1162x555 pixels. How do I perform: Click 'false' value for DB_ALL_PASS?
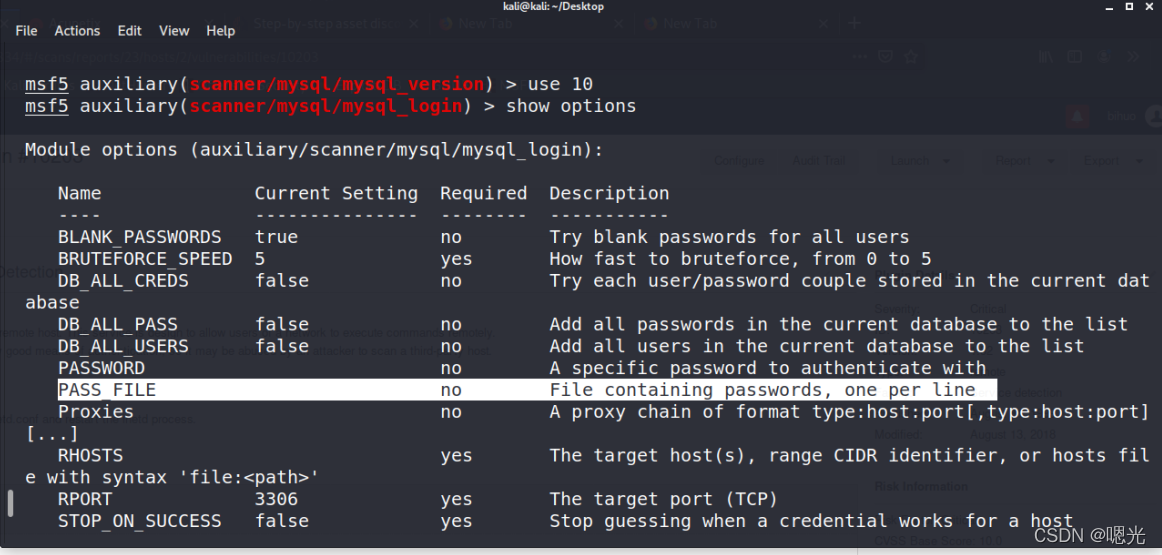pyautogui.click(x=282, y=325)
